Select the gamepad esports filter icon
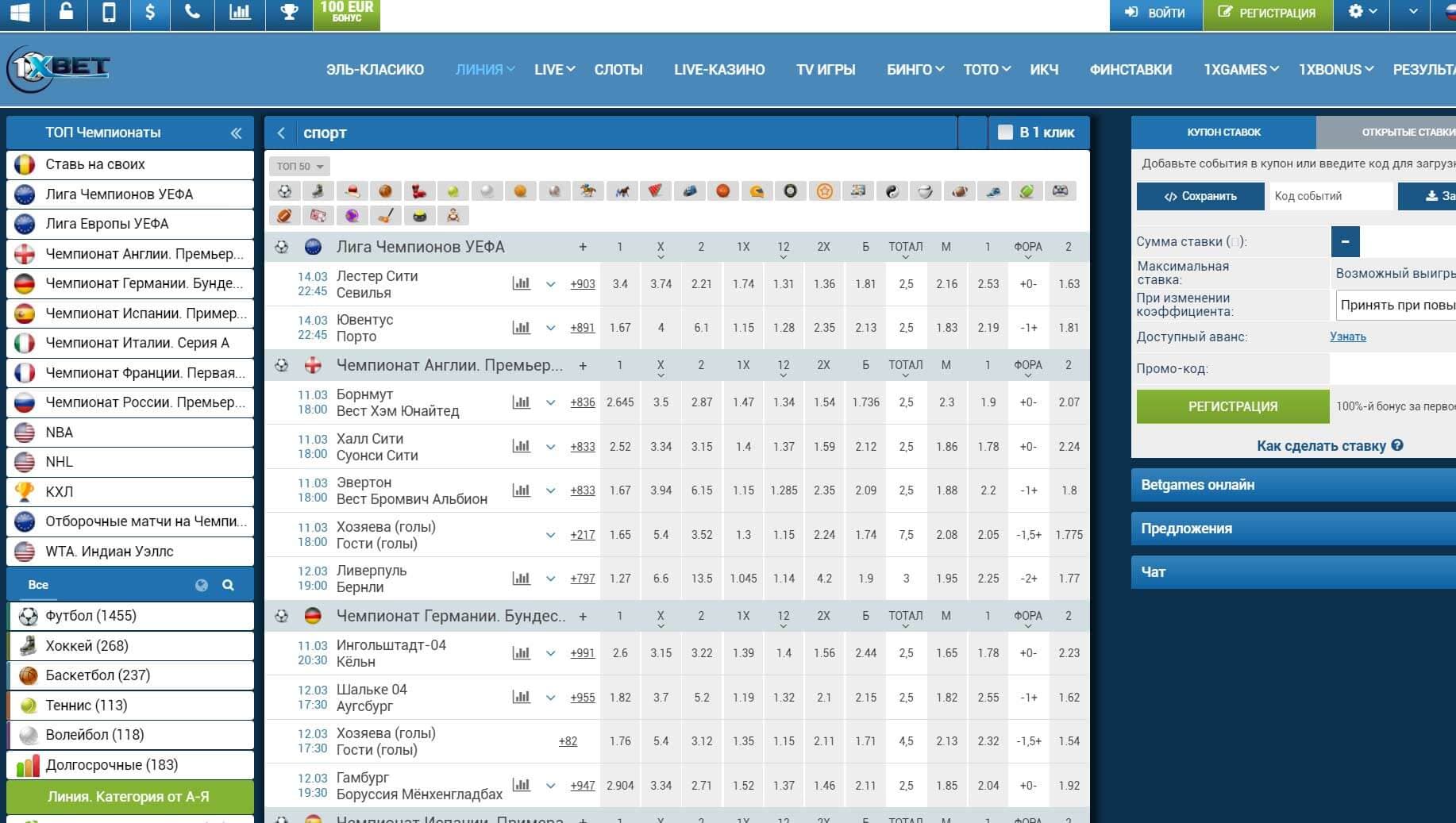The height and width of the screenshot is (823, 1456). click(1060, 191)
